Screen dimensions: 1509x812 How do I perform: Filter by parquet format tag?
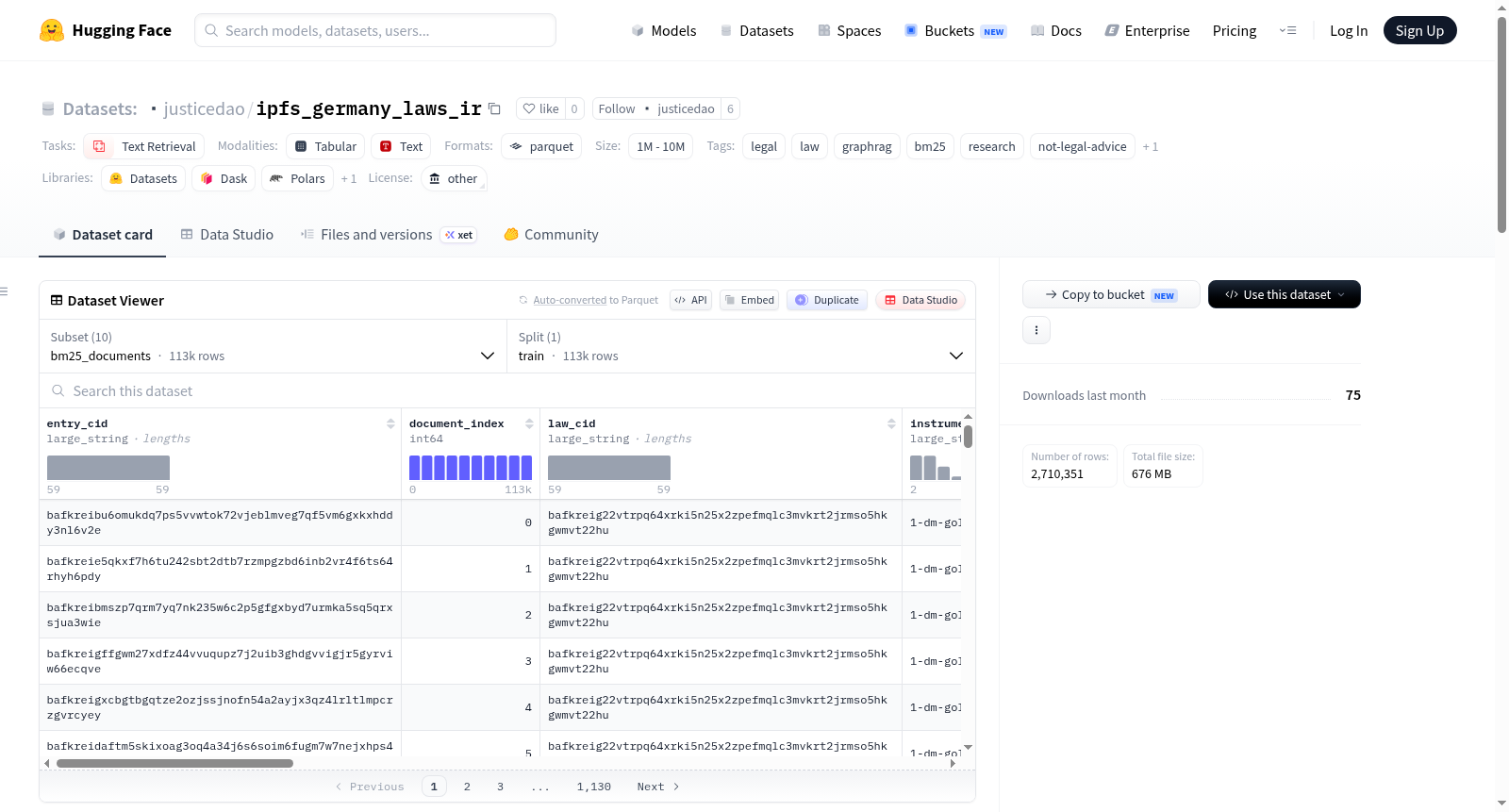[x=541, y=146]
